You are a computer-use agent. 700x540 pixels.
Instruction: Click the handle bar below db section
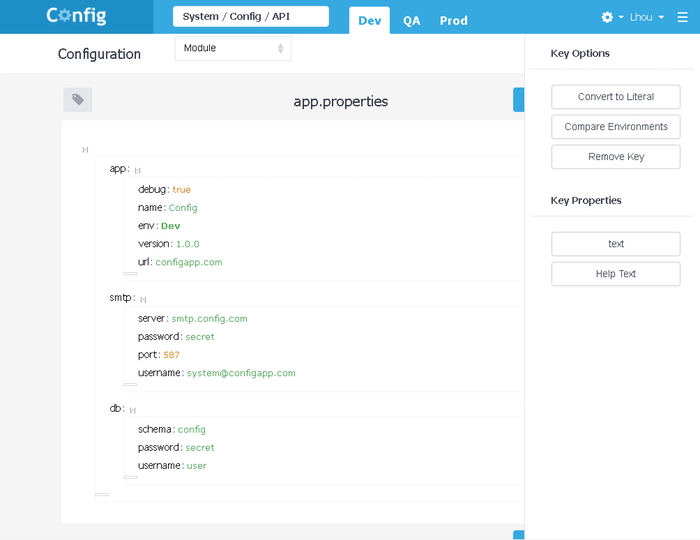point(130,477)
